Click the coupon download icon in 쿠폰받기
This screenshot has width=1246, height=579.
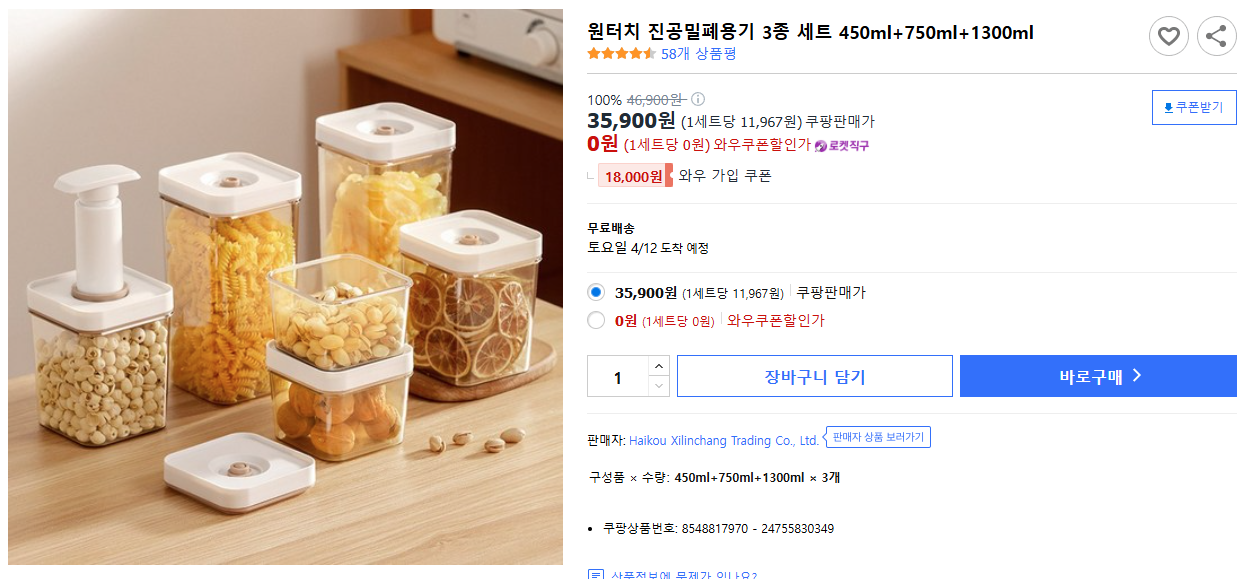1166,107
